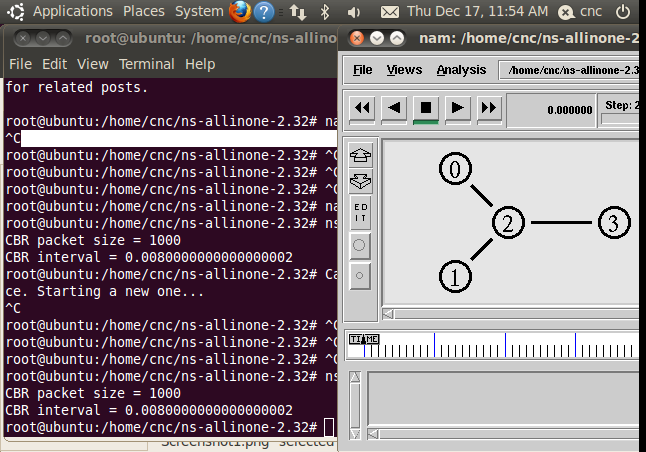Select the small circle tool
Viewport: 646px width, 452px height.
coord(360,276)
